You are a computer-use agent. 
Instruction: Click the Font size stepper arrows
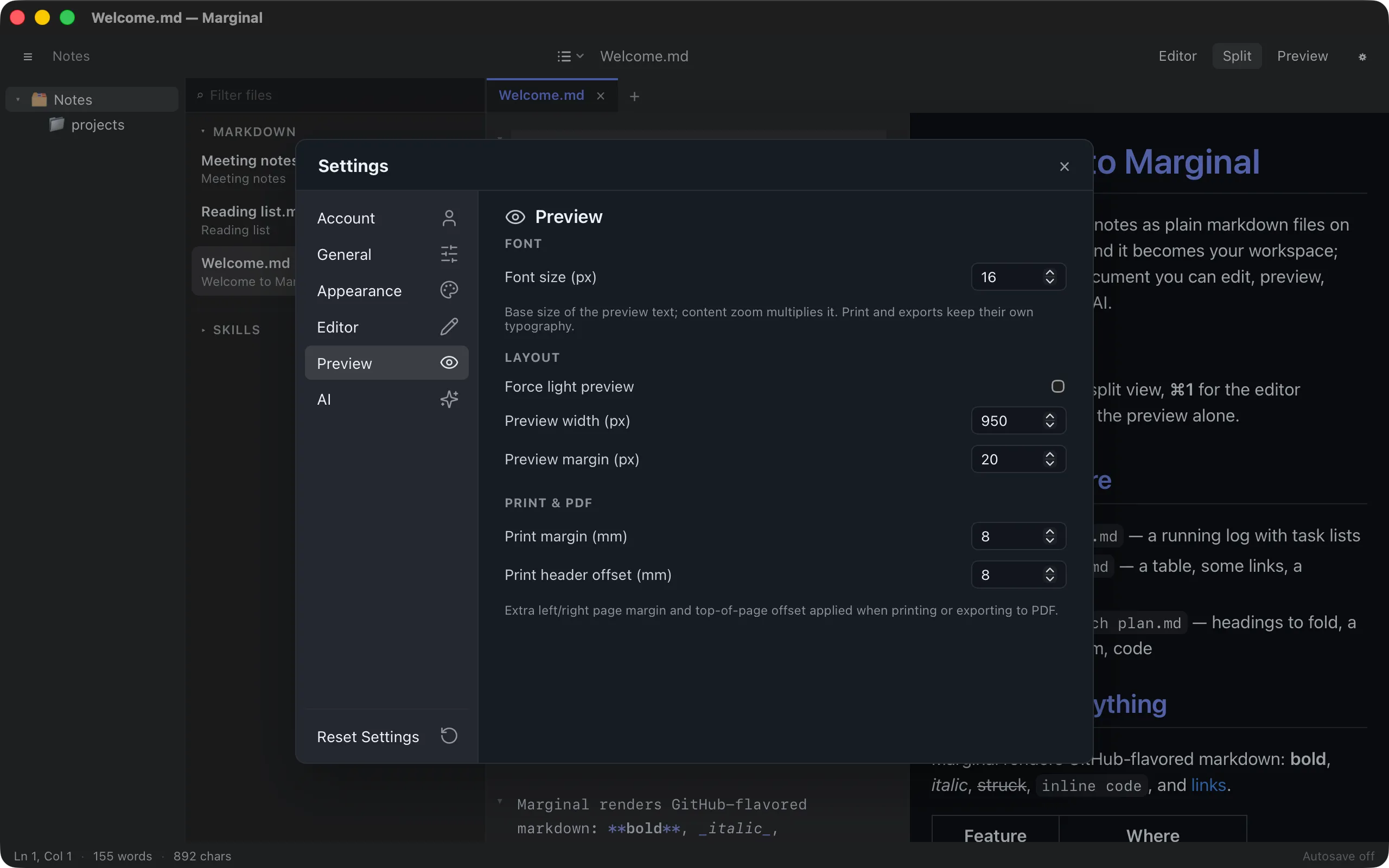pyautogui.click(x=1050, y=277)
